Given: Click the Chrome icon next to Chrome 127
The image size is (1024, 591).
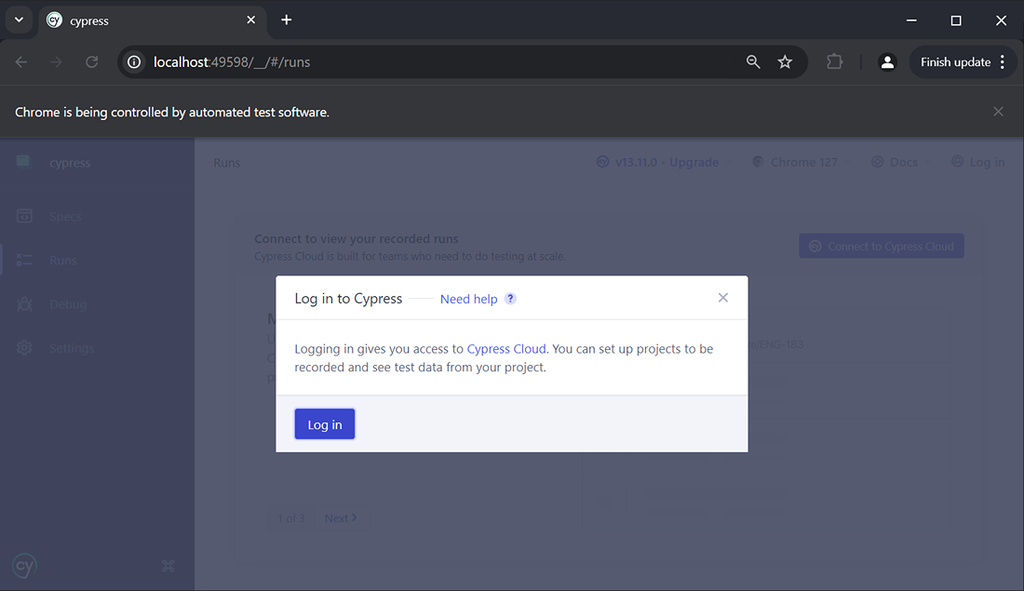Looking at the screenshot, I should [x=758, y=161].
